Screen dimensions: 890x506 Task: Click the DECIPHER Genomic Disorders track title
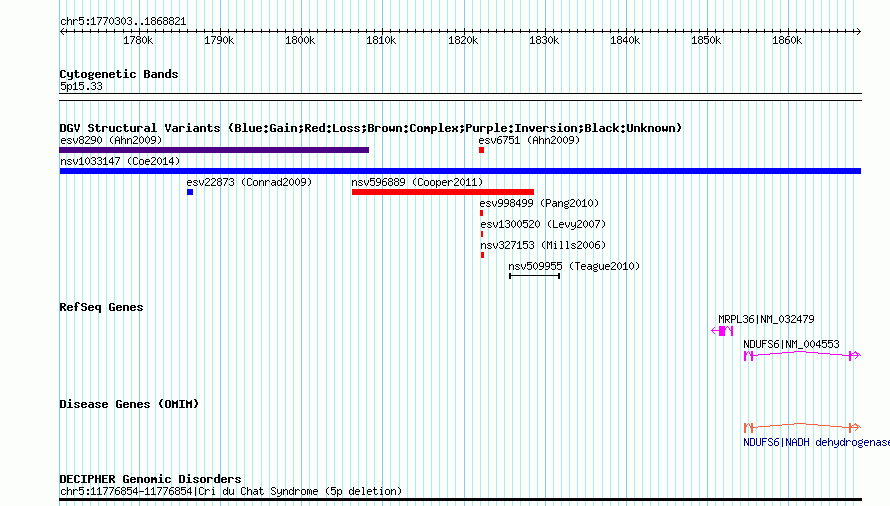pyautogui.click(x=150, y=479)
